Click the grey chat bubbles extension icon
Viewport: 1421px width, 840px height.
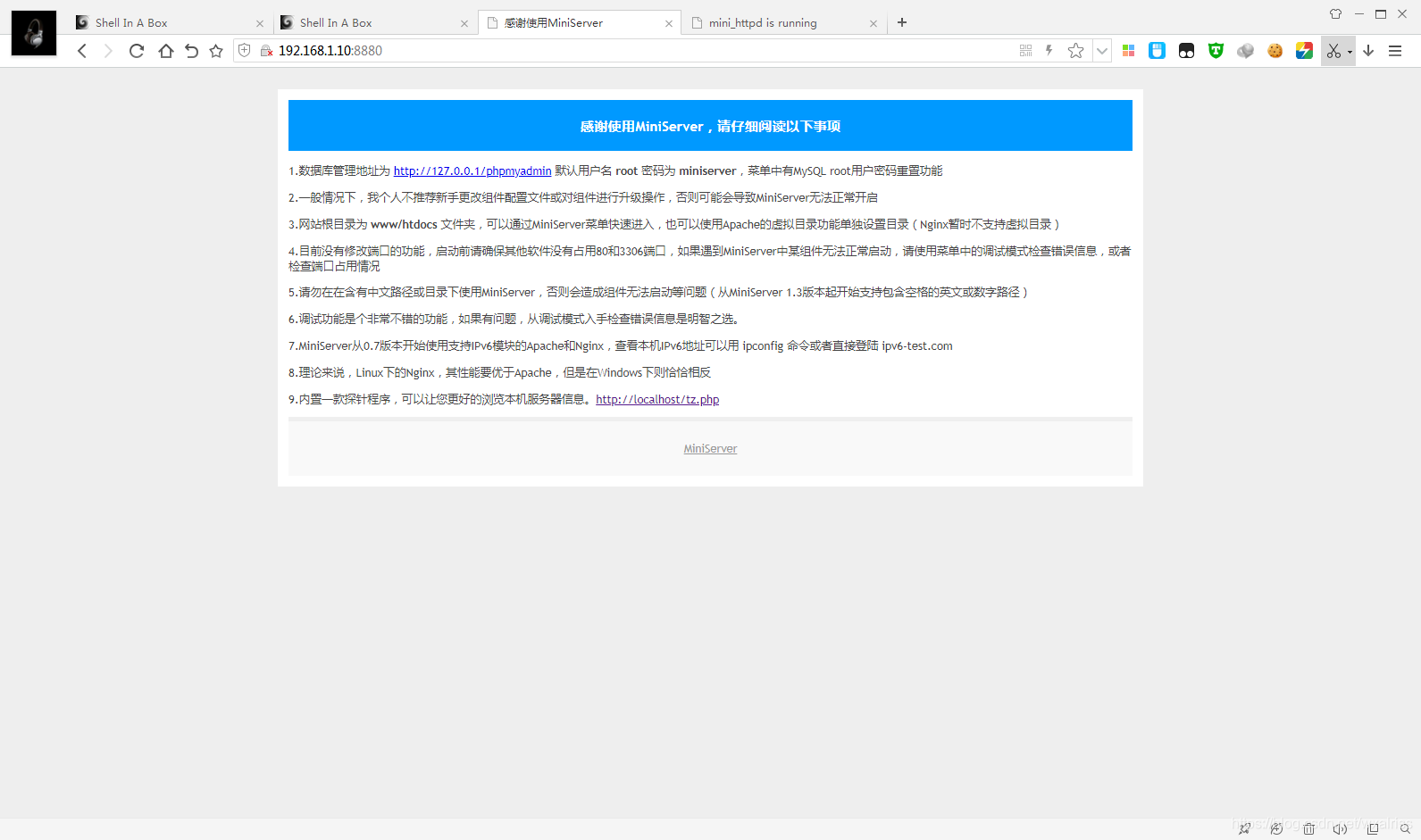pyautogui.click(x=1245, y=51)
